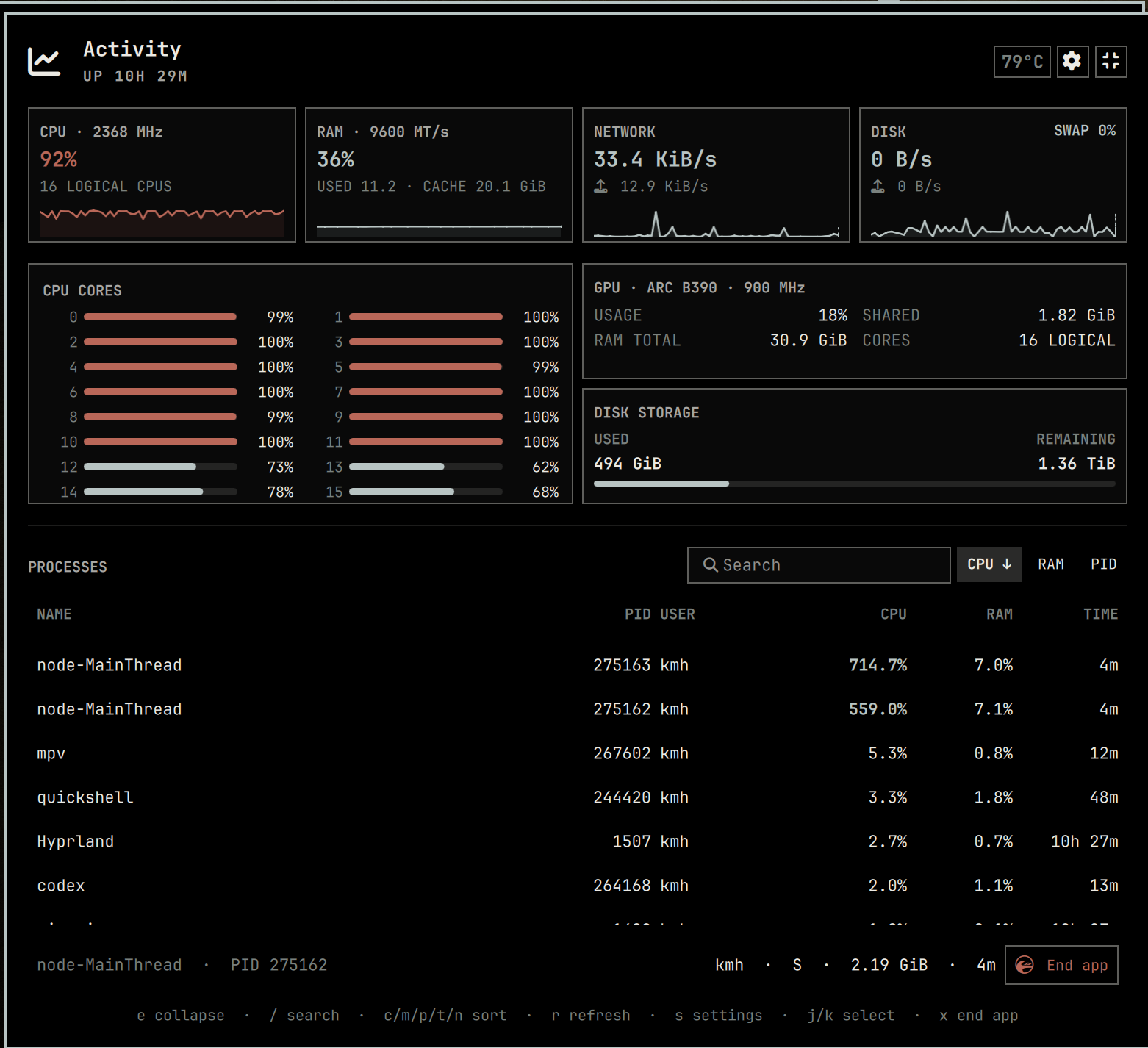Select node-MainThread process PID 275163

click(578, 665)
